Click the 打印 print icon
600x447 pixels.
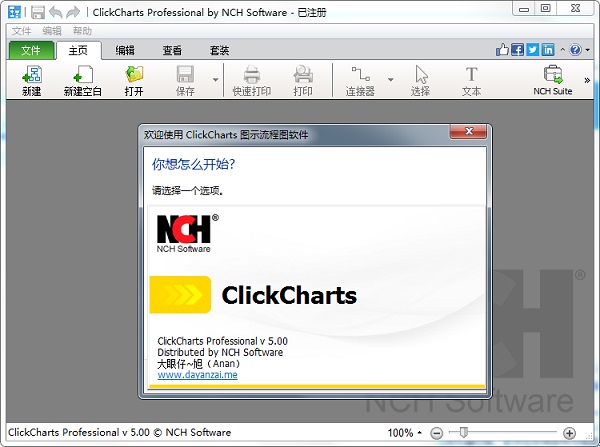(303, 80)
